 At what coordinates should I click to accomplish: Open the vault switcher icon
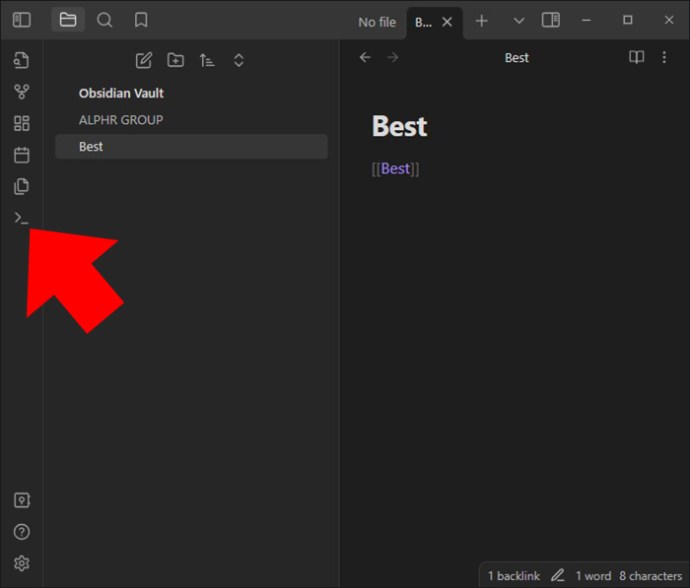click(x=22, y=500)
